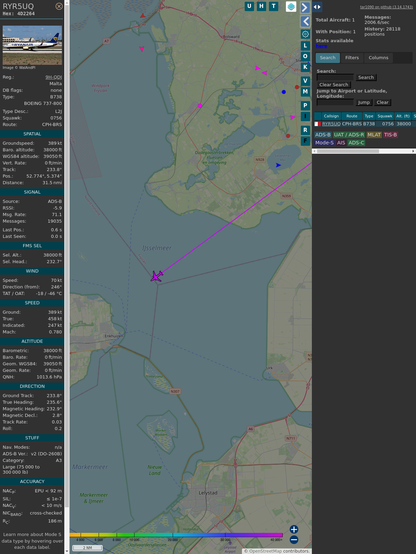Toggle the Mode-S source filter
416x554 pixels.
324,143
